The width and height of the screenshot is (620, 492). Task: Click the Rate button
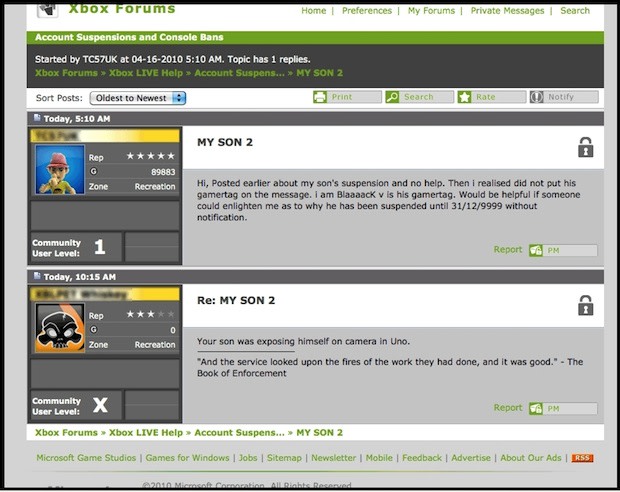point(492,97)
